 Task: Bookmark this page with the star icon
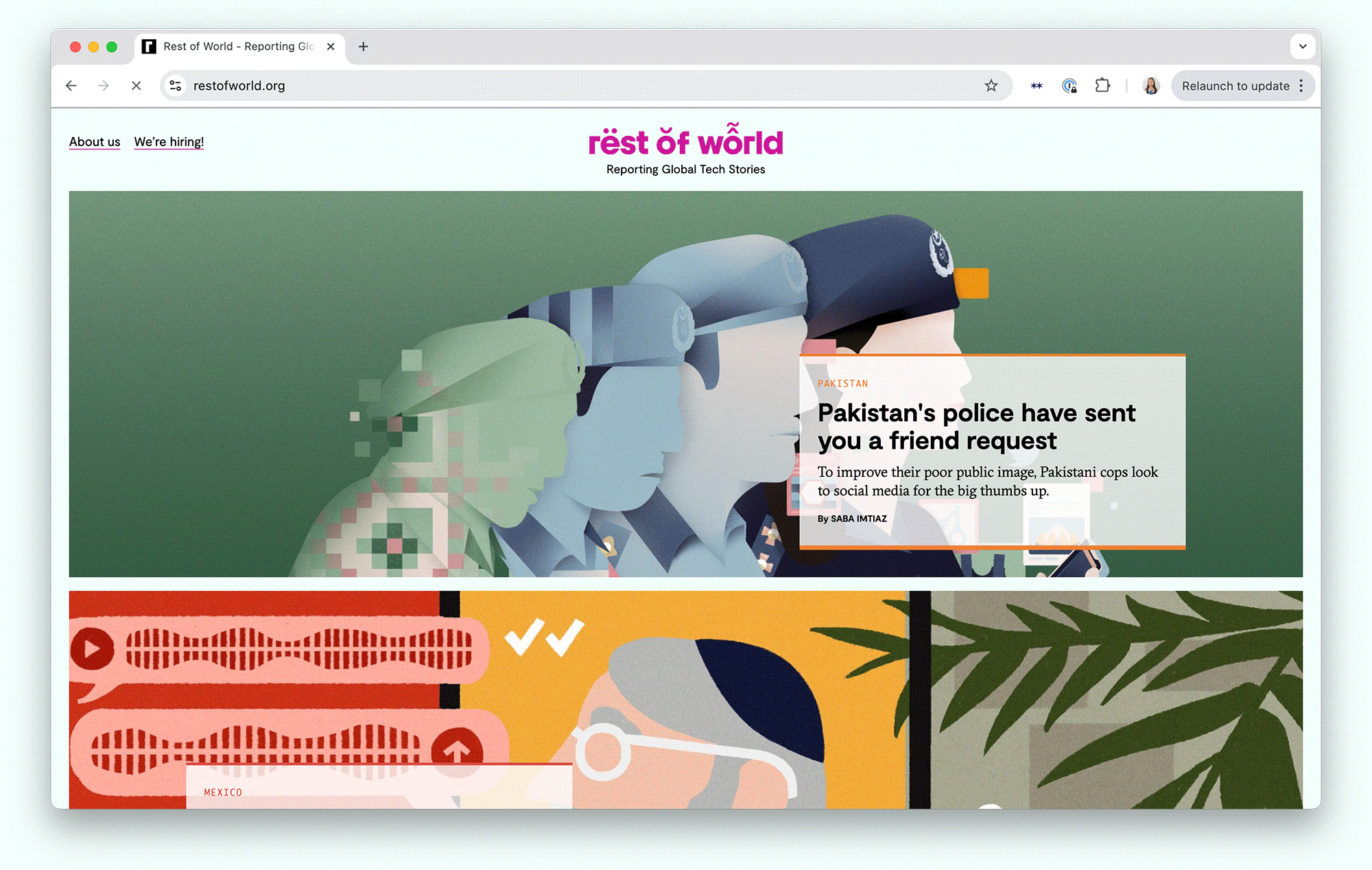point(991,86)
